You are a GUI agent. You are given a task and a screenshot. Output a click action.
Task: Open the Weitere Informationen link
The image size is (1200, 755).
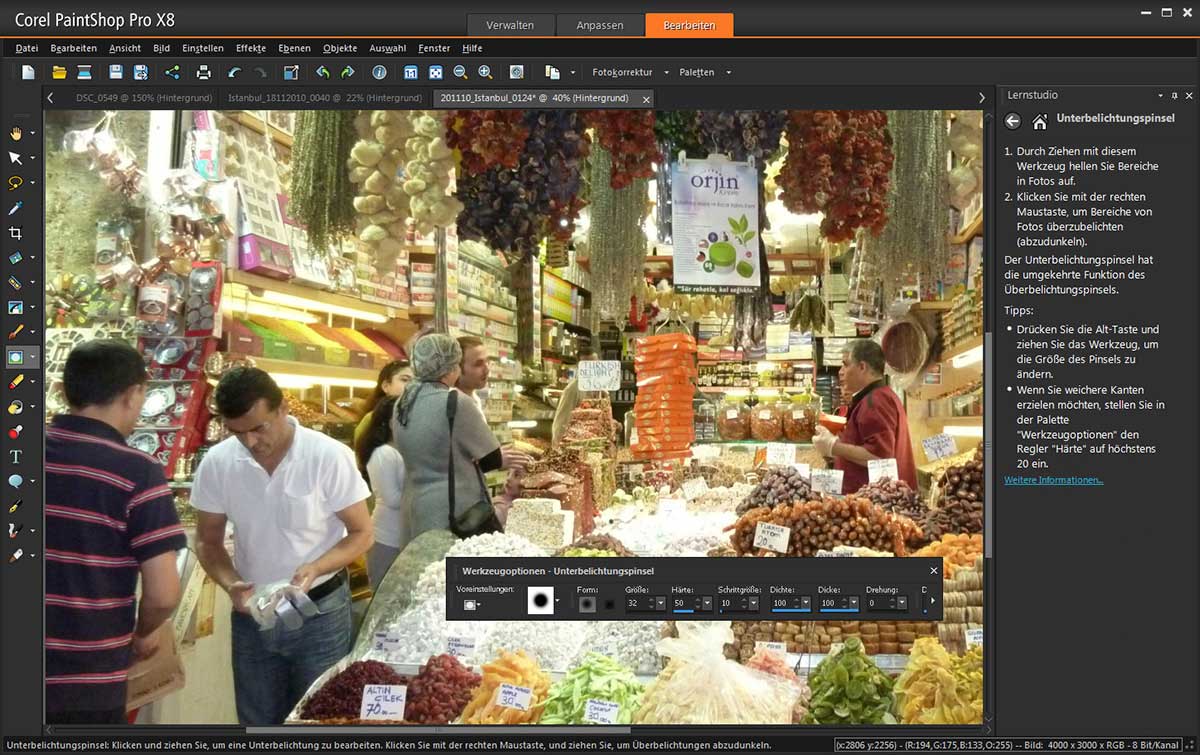(x=1053, y=480)
